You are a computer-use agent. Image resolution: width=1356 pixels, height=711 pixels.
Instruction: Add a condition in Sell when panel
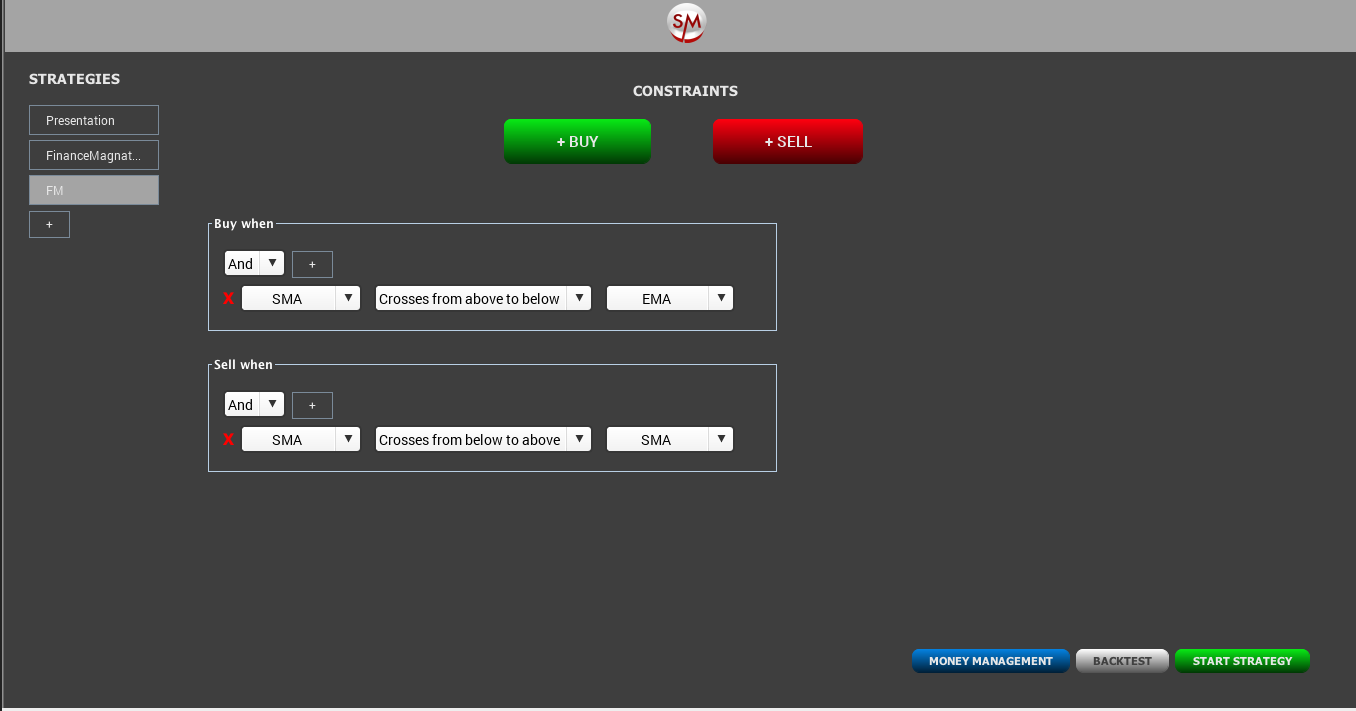point(312,405)
